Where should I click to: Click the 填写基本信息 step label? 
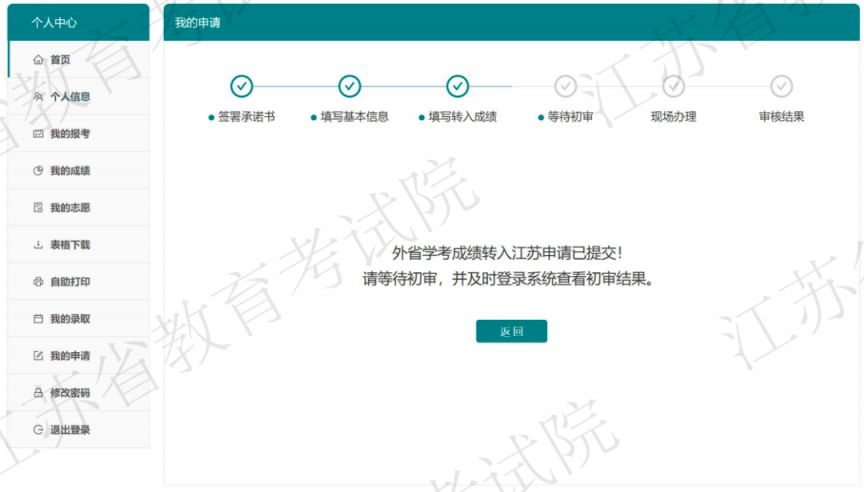pos(354,116)
